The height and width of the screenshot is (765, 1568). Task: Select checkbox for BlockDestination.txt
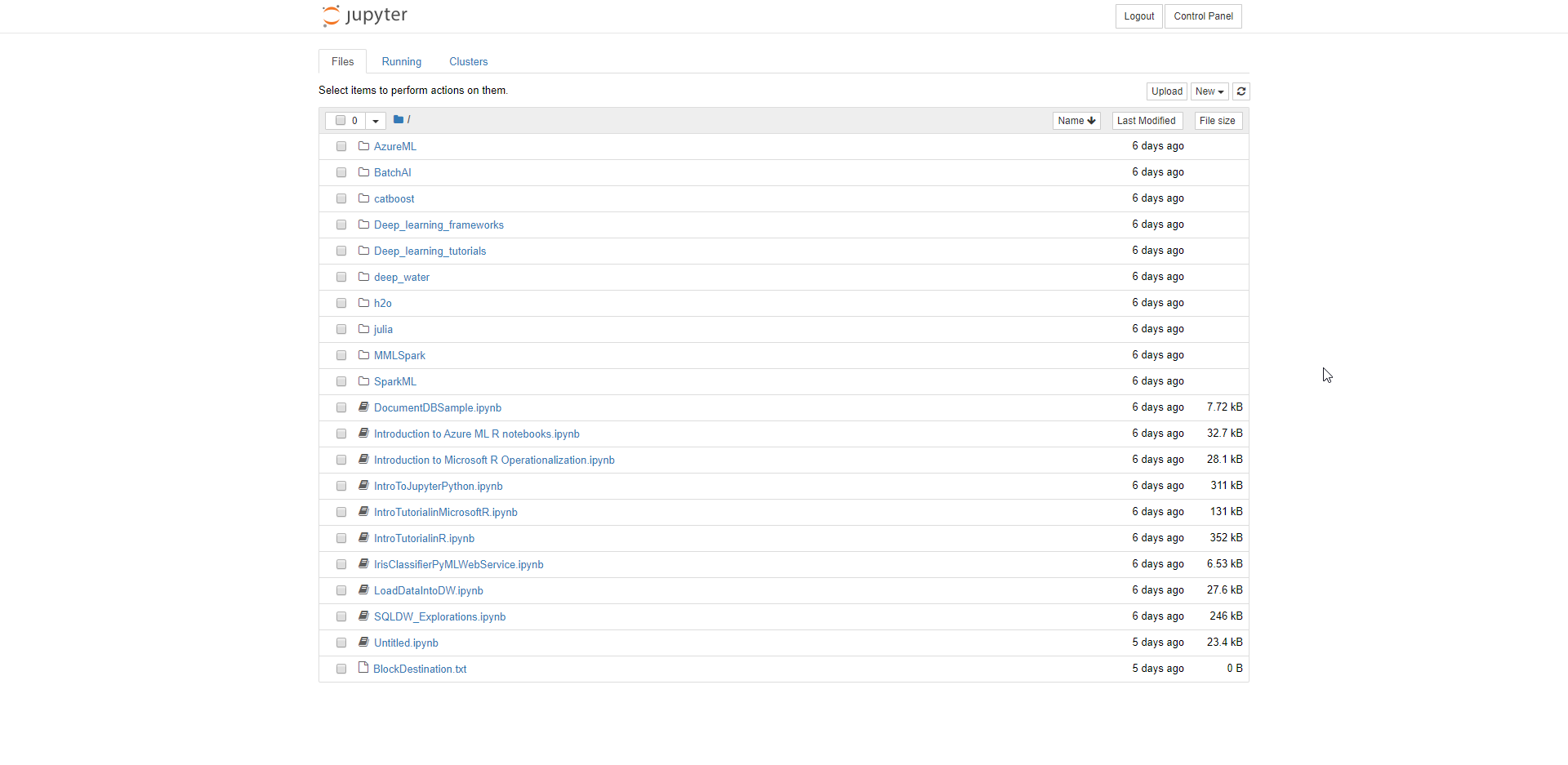click(341, 669)
